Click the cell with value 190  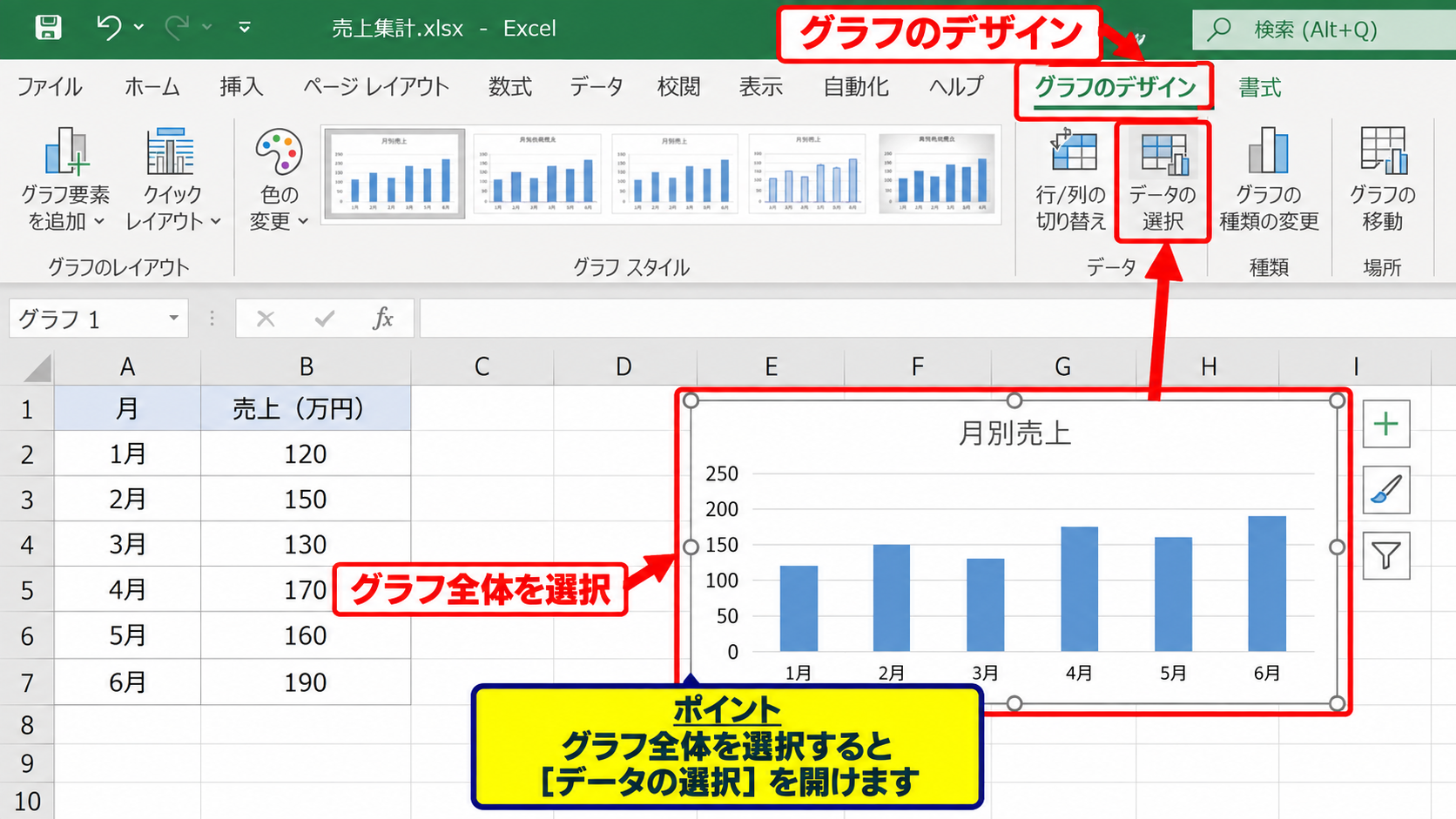click(306, 681)
